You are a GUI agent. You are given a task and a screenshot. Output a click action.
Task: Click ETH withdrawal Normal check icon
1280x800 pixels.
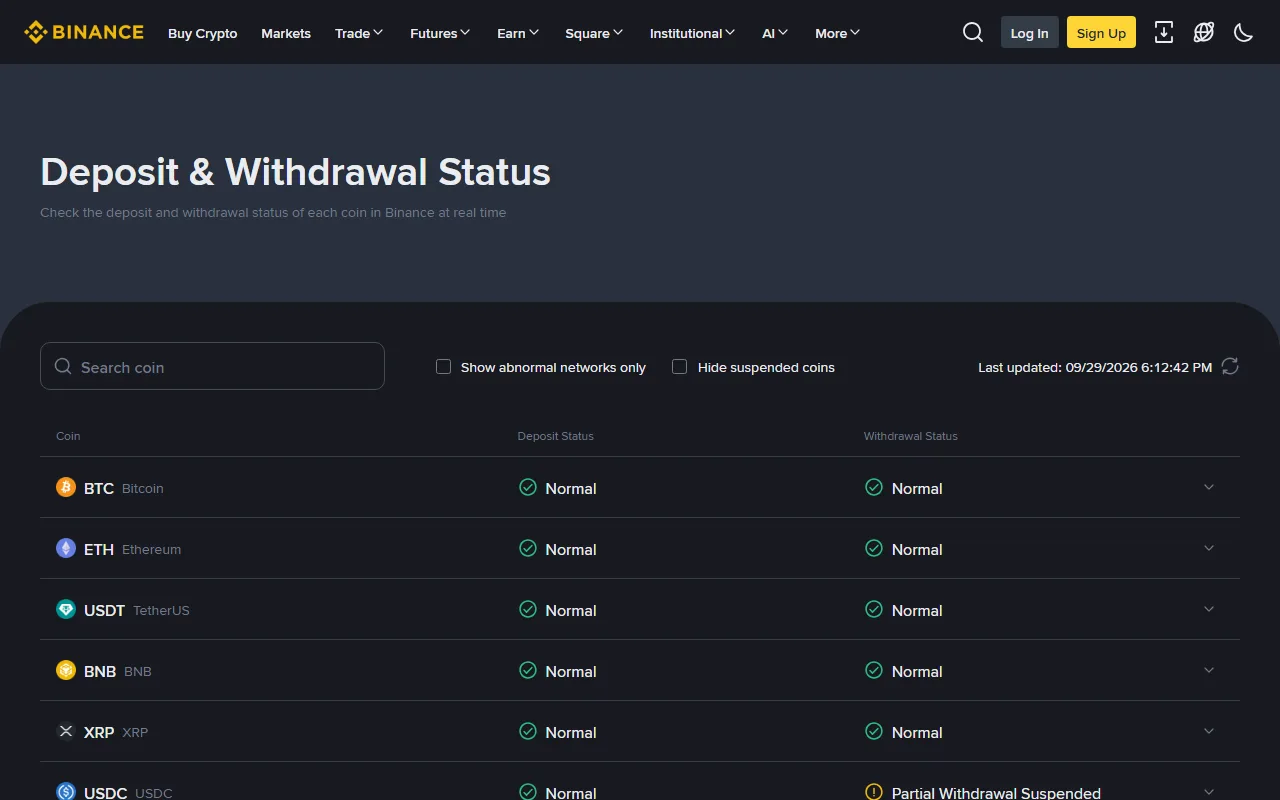tap(874, 548)
